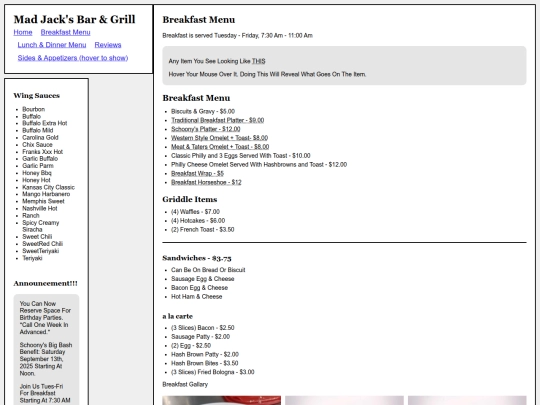
Task: Click the Announcement!!! heading
Action: tap(45, 283)
